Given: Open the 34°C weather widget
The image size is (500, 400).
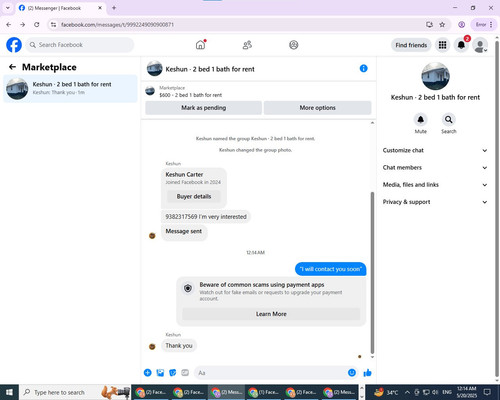Looking at the screenshot, I should click(386, 392).
